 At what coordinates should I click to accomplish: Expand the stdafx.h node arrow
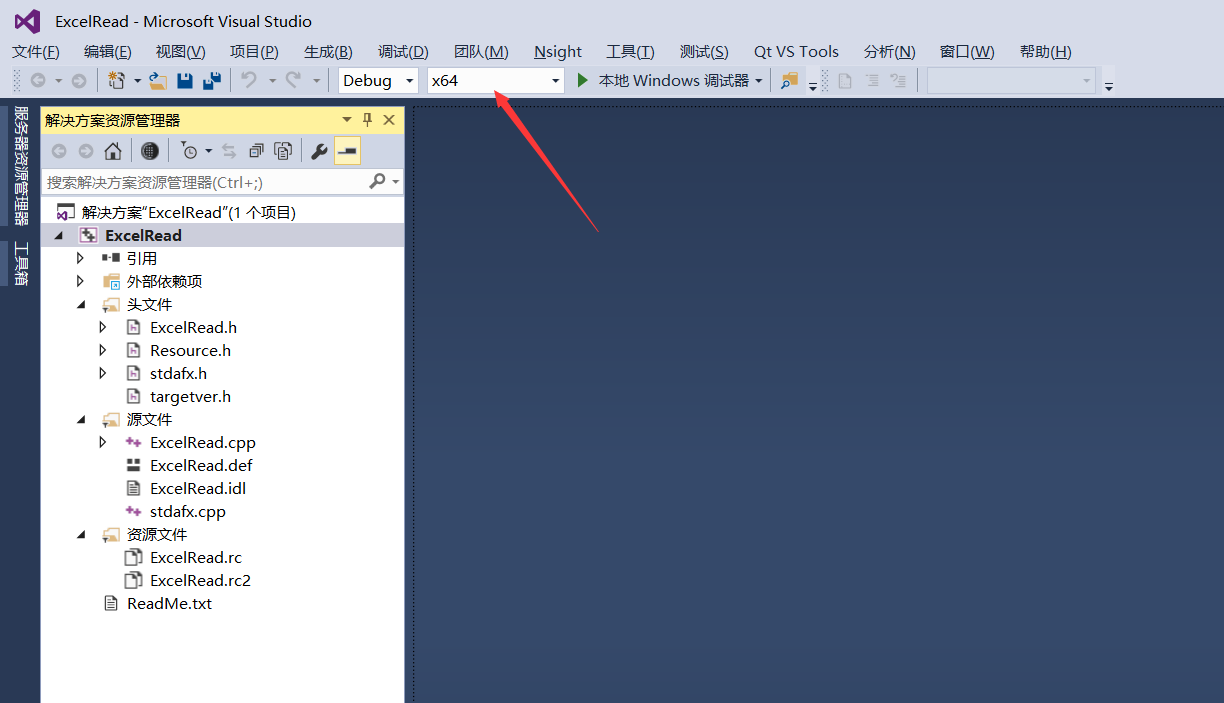(103, 373)
